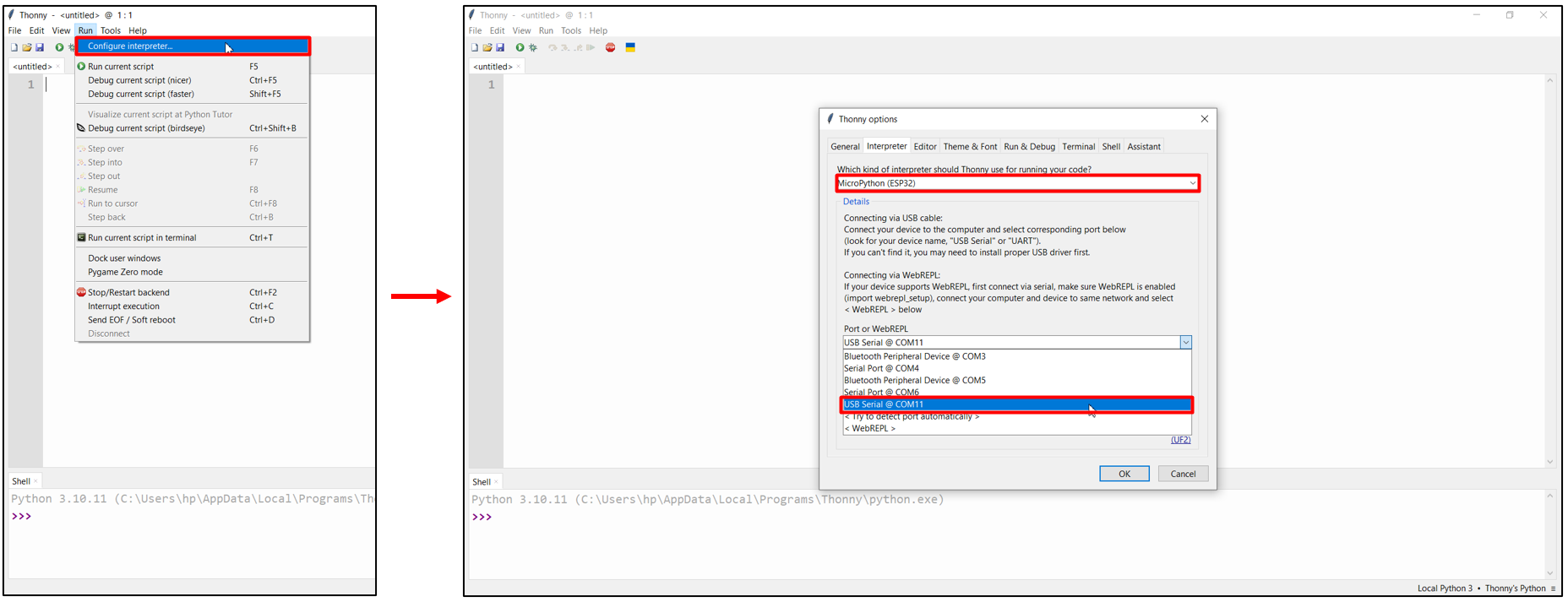This screenshot has height=602, width=1568.
Task: Start debugging with bug icon in right toolbar
Action: pyautogui.click(x=533, y=47)
